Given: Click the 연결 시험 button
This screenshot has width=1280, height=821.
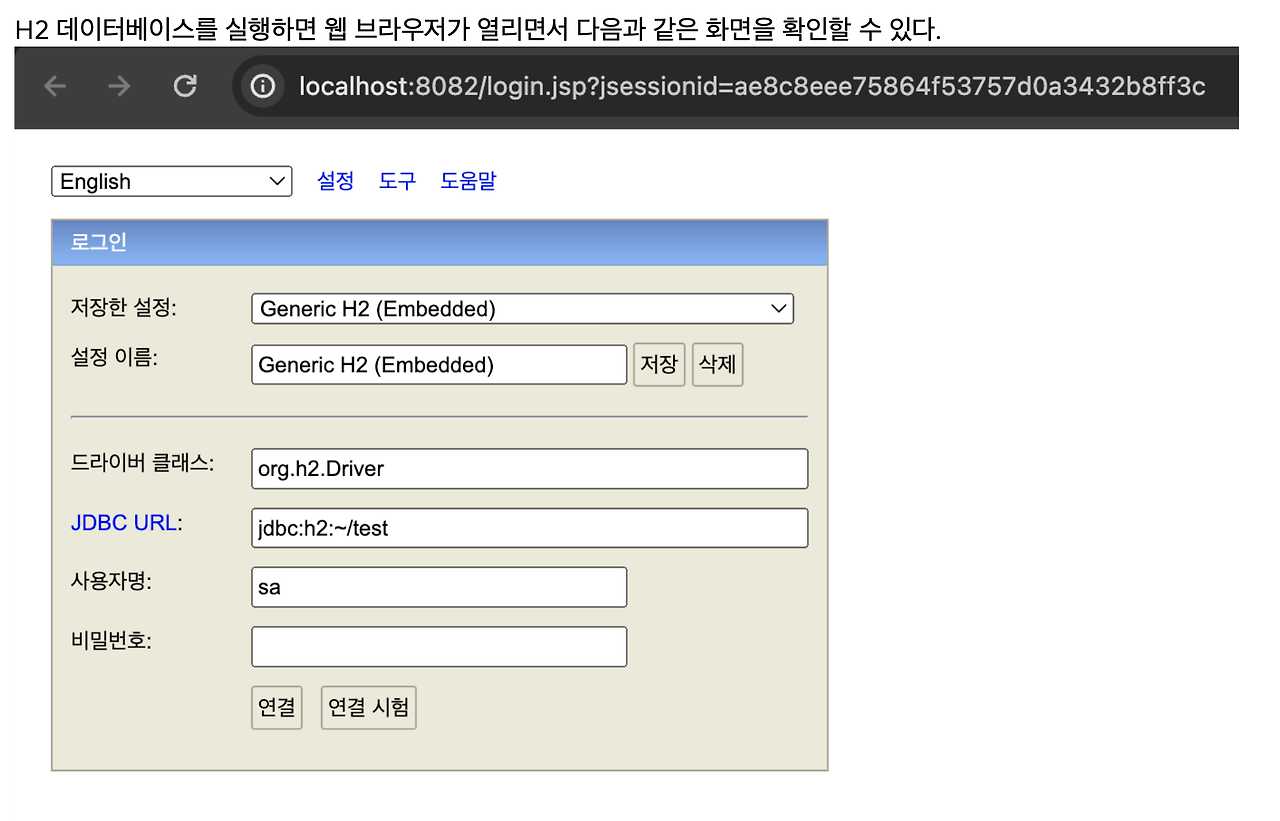Looking at the screenshot, I should pos(368,708).
